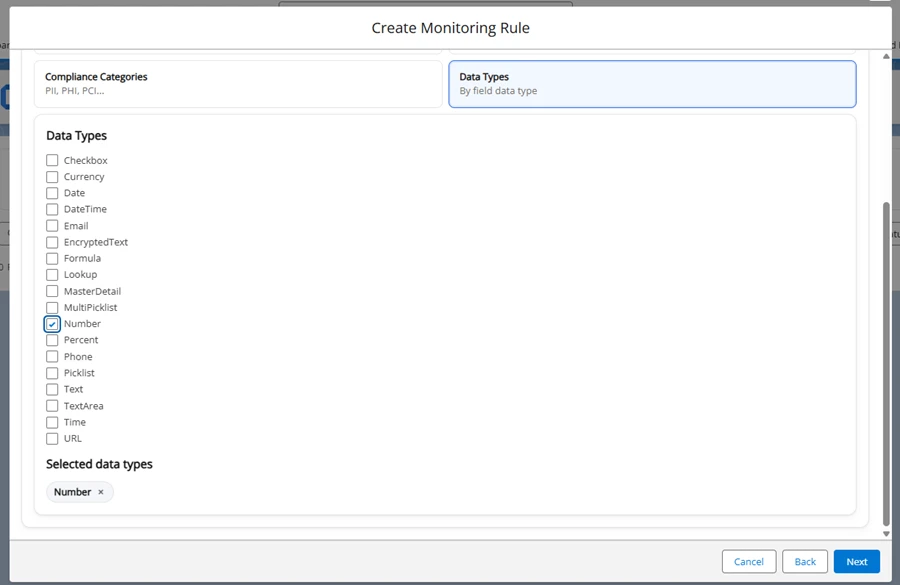Enable the Percent data type
Screen dimensions: 900x585
51,340
